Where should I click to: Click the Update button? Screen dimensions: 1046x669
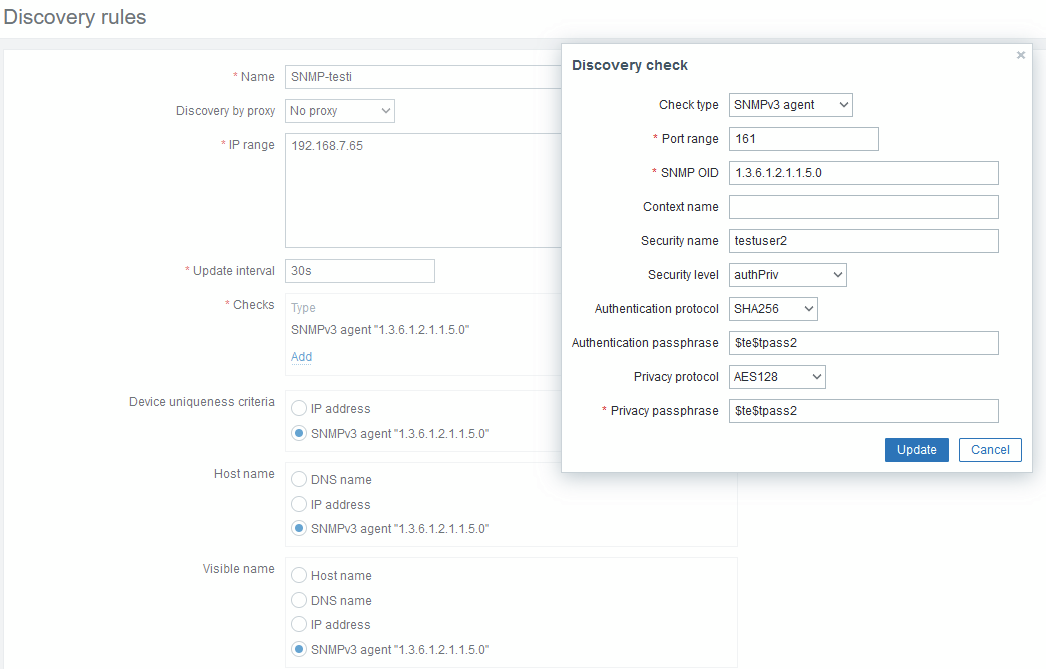click(916, 450)
